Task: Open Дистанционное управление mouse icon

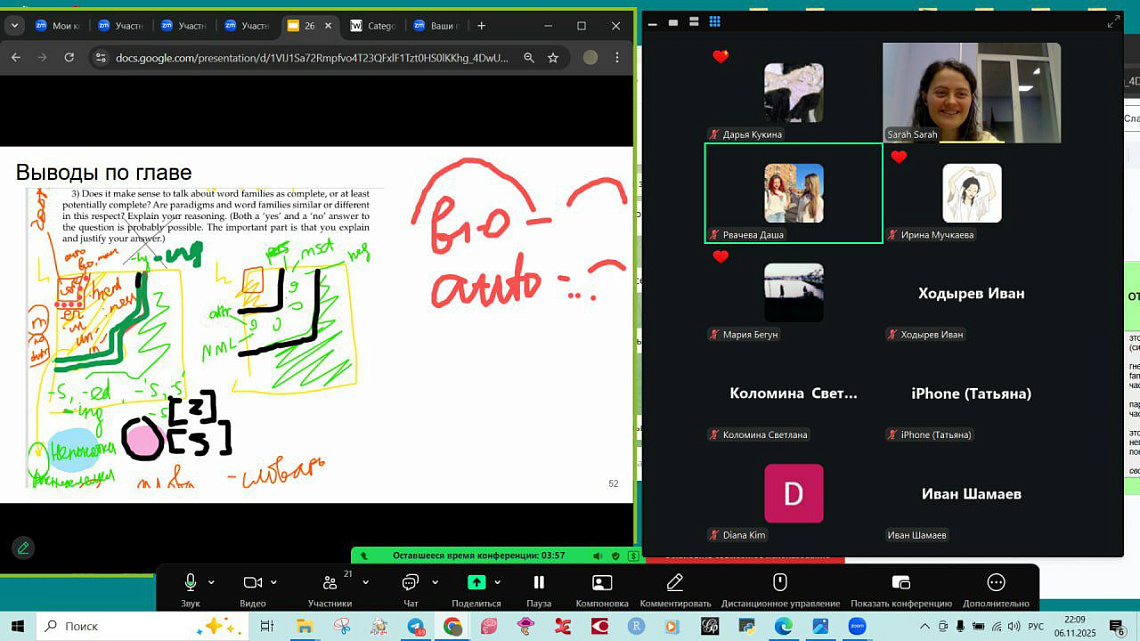Action: [780, 583]
